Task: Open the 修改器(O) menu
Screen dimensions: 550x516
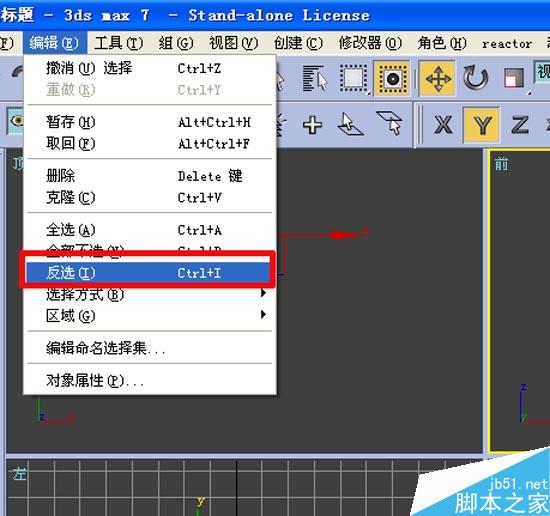Action: tap(370, 43)
